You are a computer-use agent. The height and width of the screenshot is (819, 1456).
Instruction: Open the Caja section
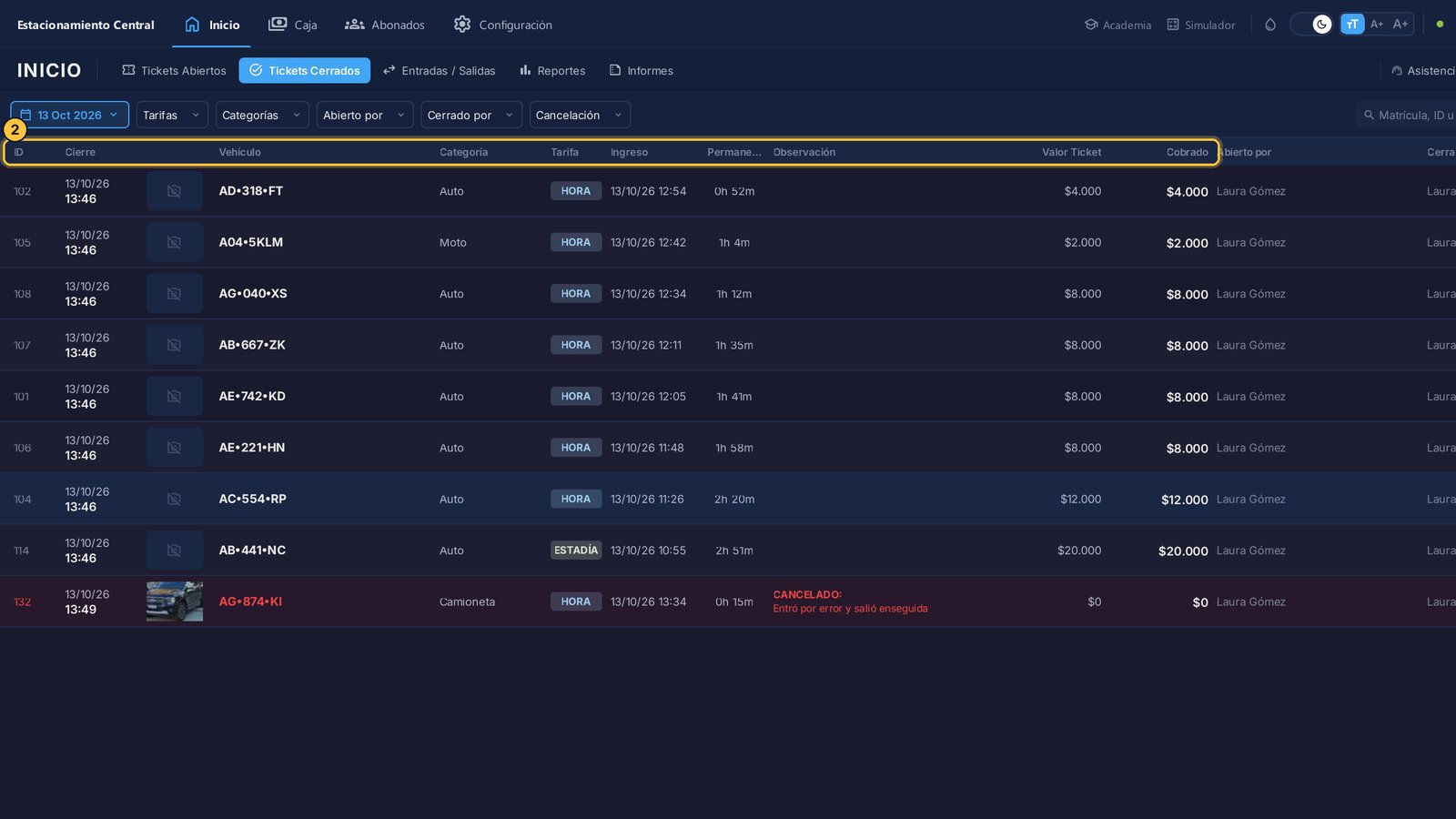pyautogui.click(x=293, y=25)
